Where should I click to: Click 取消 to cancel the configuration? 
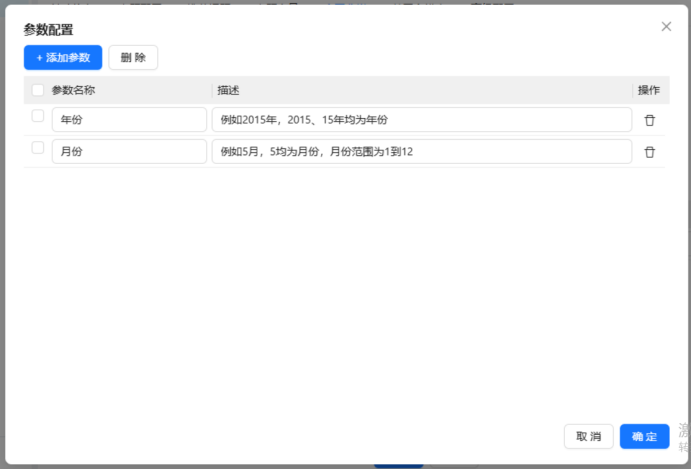(589, 437)
